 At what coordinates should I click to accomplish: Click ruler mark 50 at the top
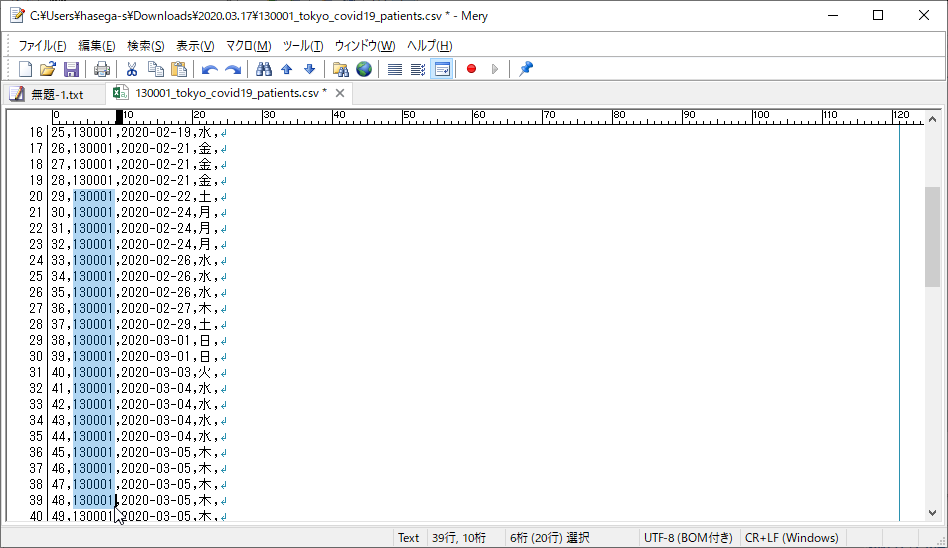coord(409,115)
